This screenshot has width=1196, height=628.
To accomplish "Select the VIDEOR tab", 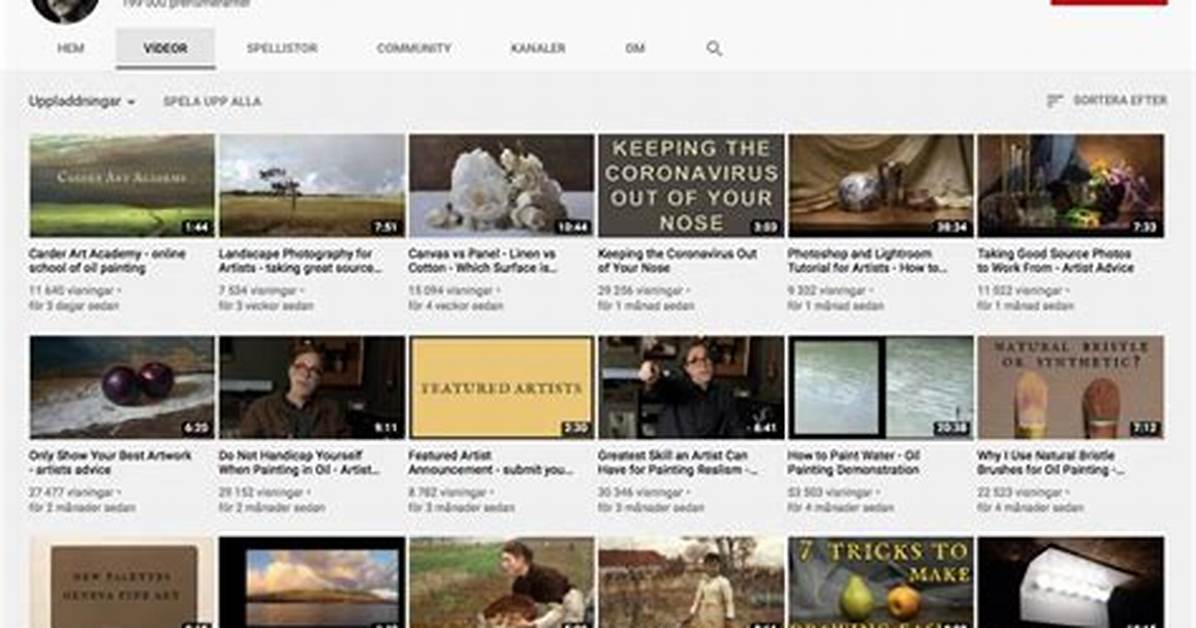I will point(166,48).
